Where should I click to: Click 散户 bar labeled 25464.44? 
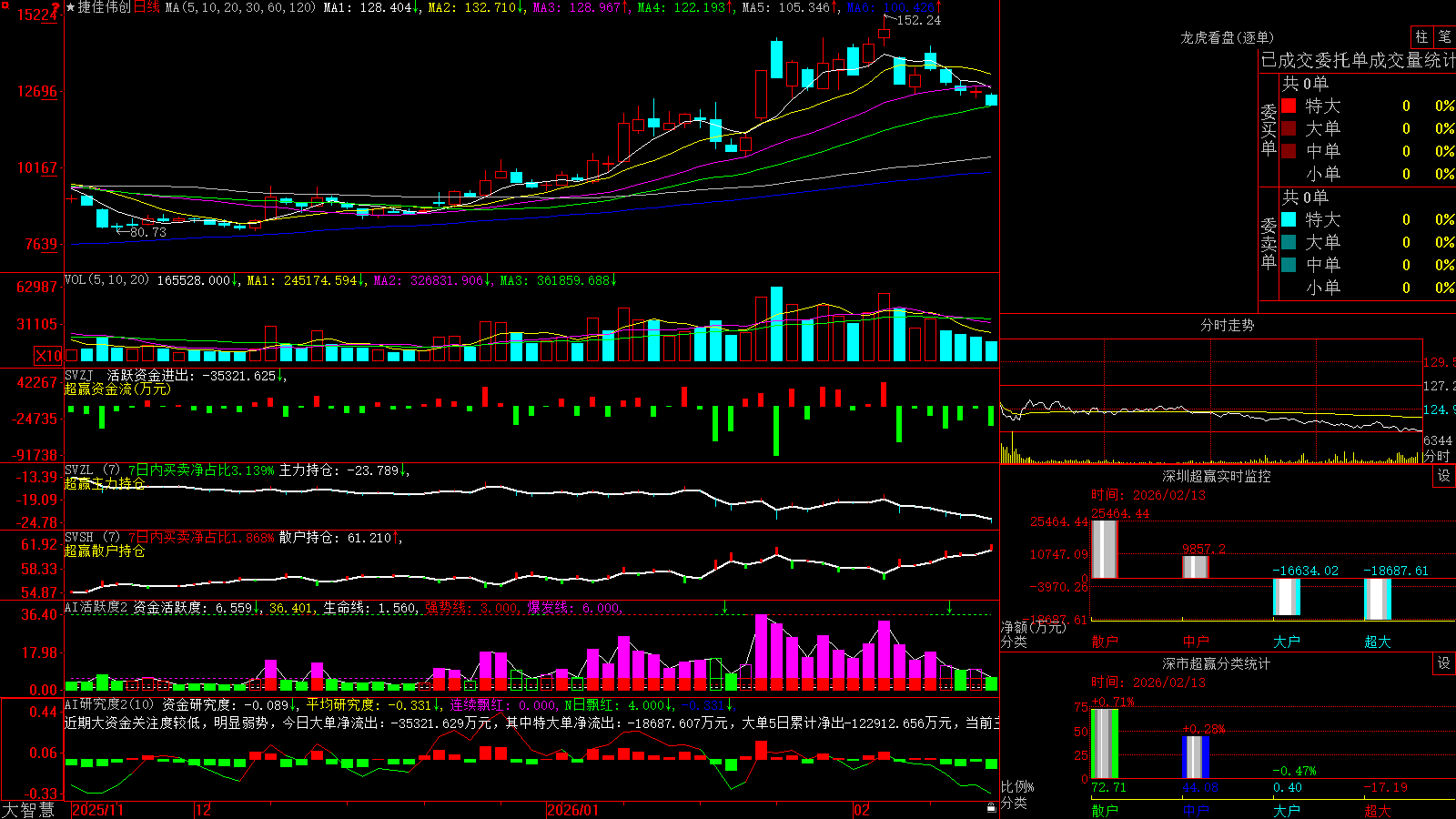click(x=1104, y=549)
